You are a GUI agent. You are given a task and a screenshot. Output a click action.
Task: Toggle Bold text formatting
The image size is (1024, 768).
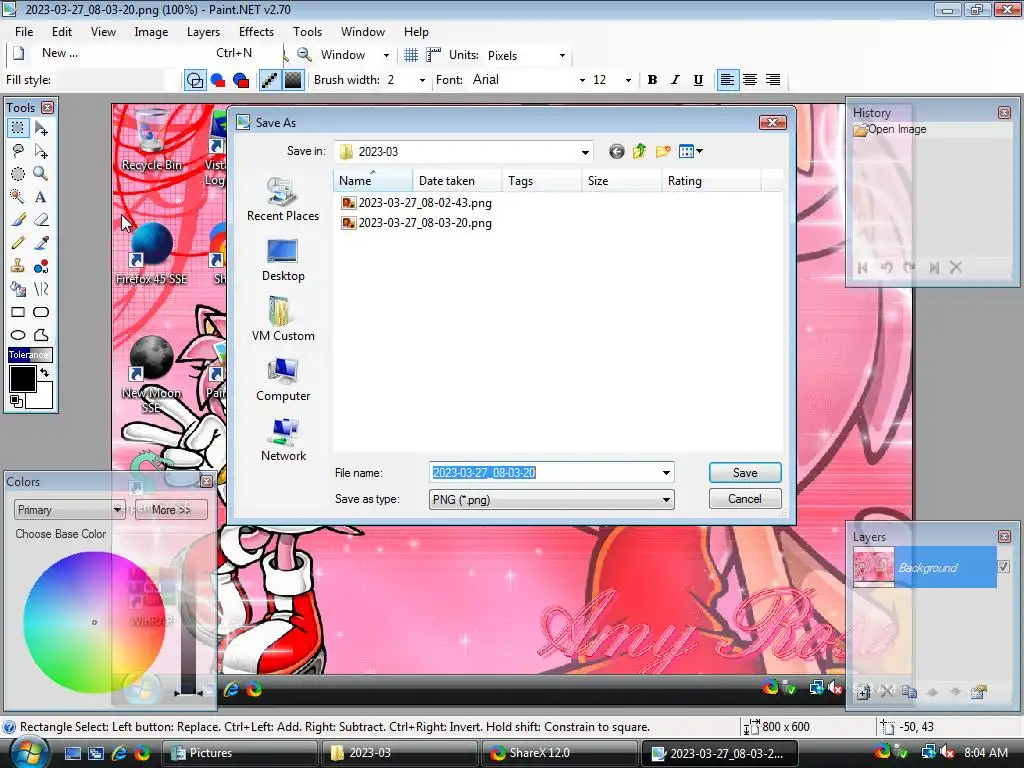click(x=652, y=80)
